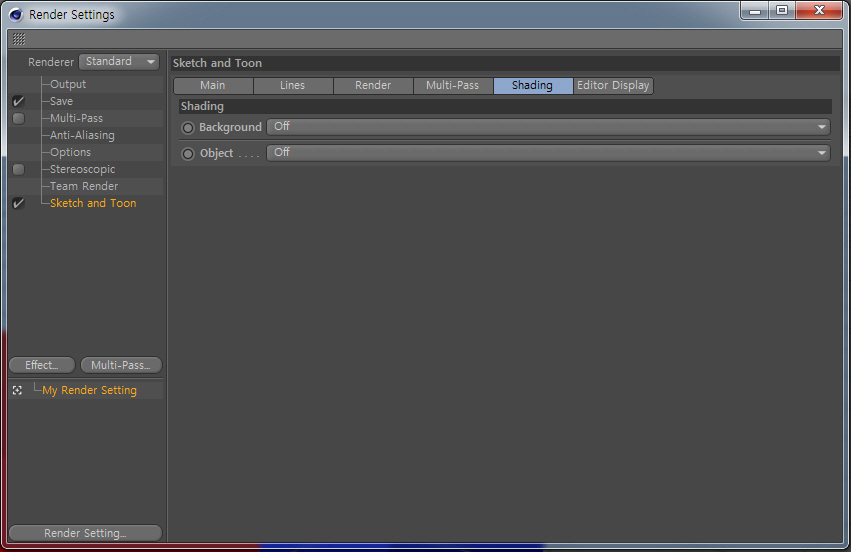851x552 pixels.
Task: Select Anti-Aliasing in the settings list
Action: (x=82, y=135)
